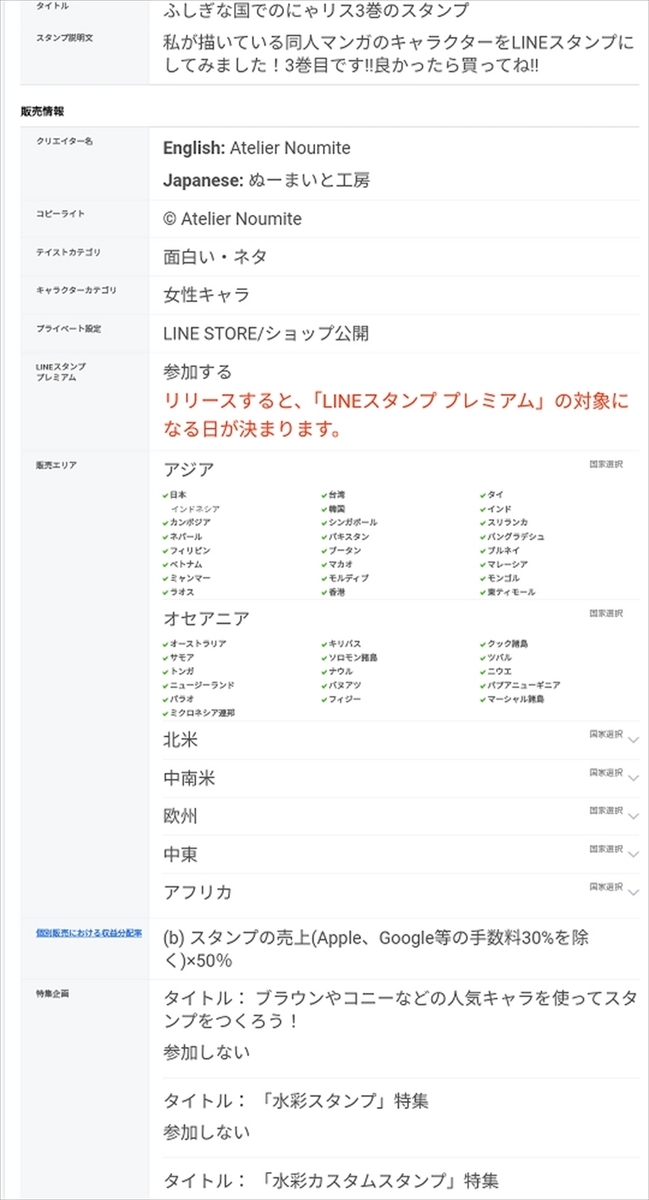Click the アジア region heading
The image size is (649, 1200).
pos(189,469)
